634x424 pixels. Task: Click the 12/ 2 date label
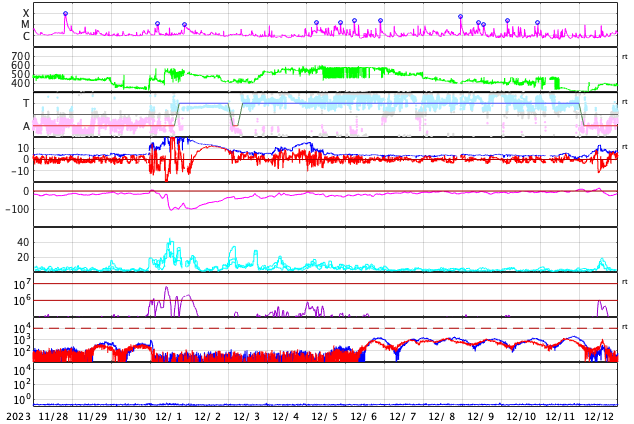208,417
